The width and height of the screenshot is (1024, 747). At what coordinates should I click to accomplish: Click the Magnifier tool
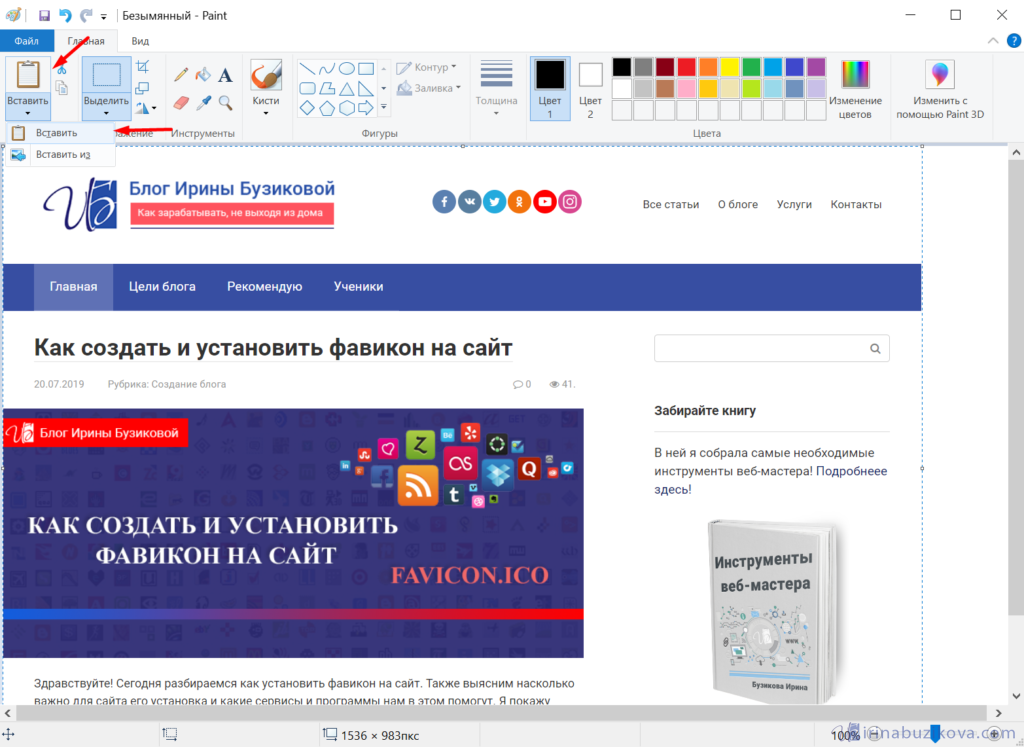(226, 102)
